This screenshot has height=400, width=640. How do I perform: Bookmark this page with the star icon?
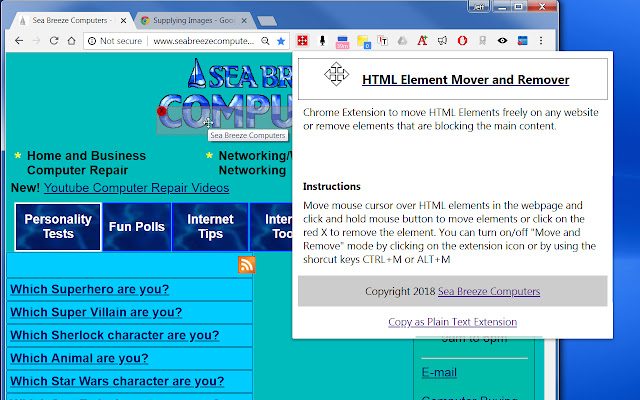281,41
